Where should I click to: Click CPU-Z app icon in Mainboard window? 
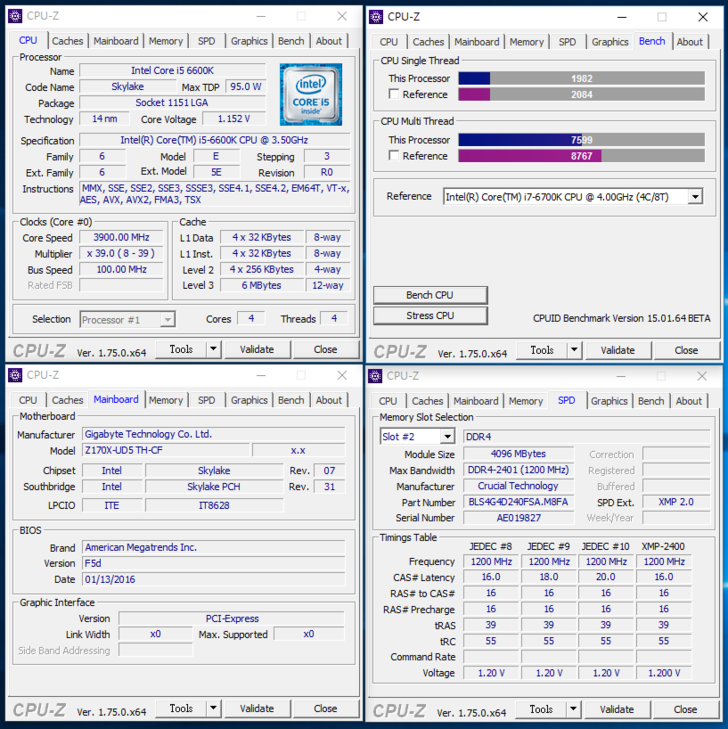(x=15, y=375)
